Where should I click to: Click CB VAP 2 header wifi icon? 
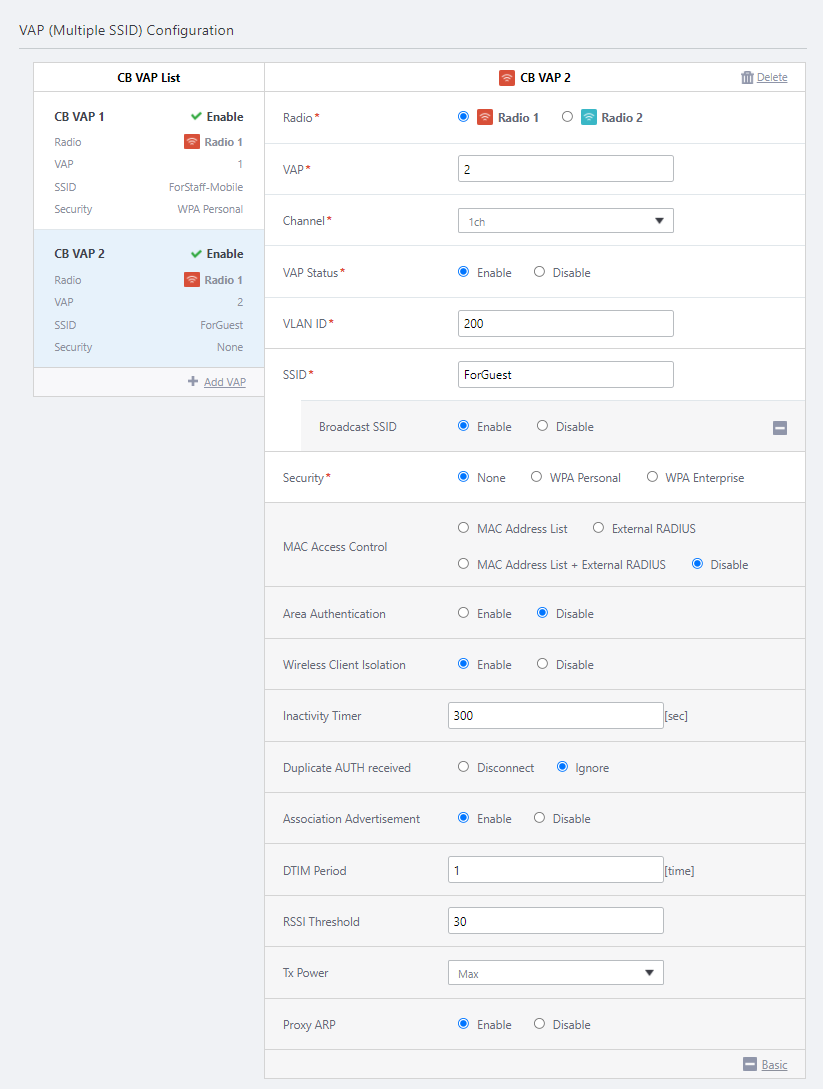coord(507,77)
